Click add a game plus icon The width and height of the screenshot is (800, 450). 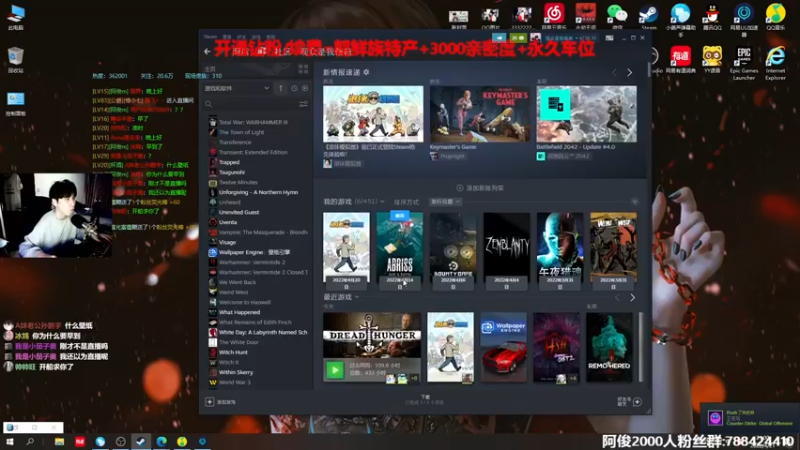tap(210, 402)
